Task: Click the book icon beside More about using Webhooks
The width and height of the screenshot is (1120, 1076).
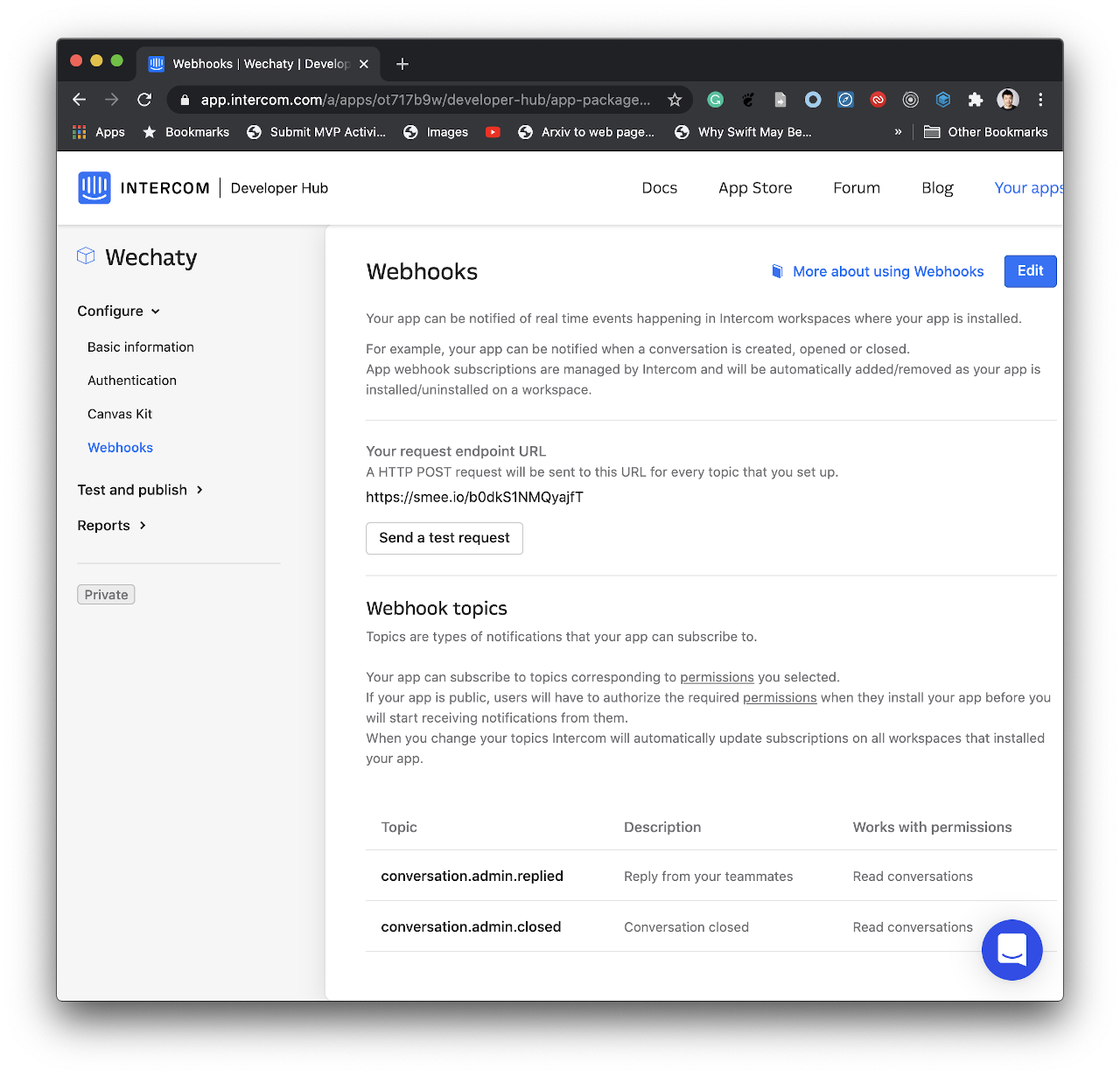Action: (x=777, y=271)
